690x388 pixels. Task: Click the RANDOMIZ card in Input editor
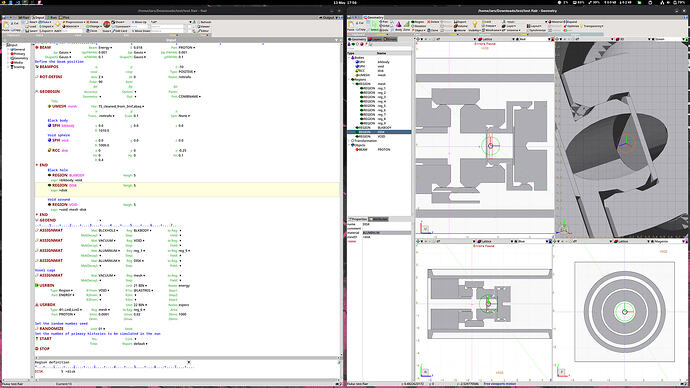(x=50, y=329)
